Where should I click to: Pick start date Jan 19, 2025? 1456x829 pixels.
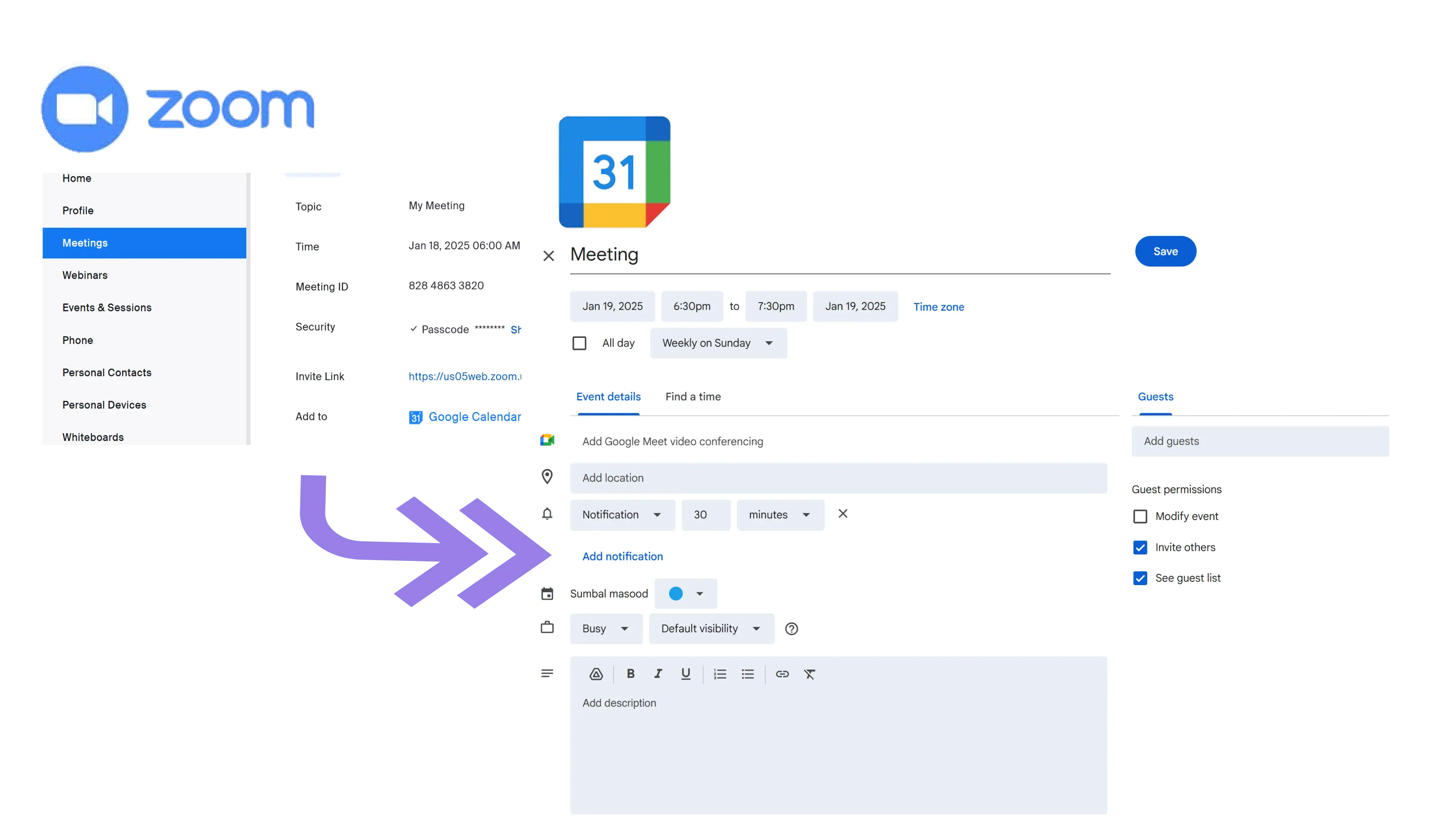(x=612, y=306)
